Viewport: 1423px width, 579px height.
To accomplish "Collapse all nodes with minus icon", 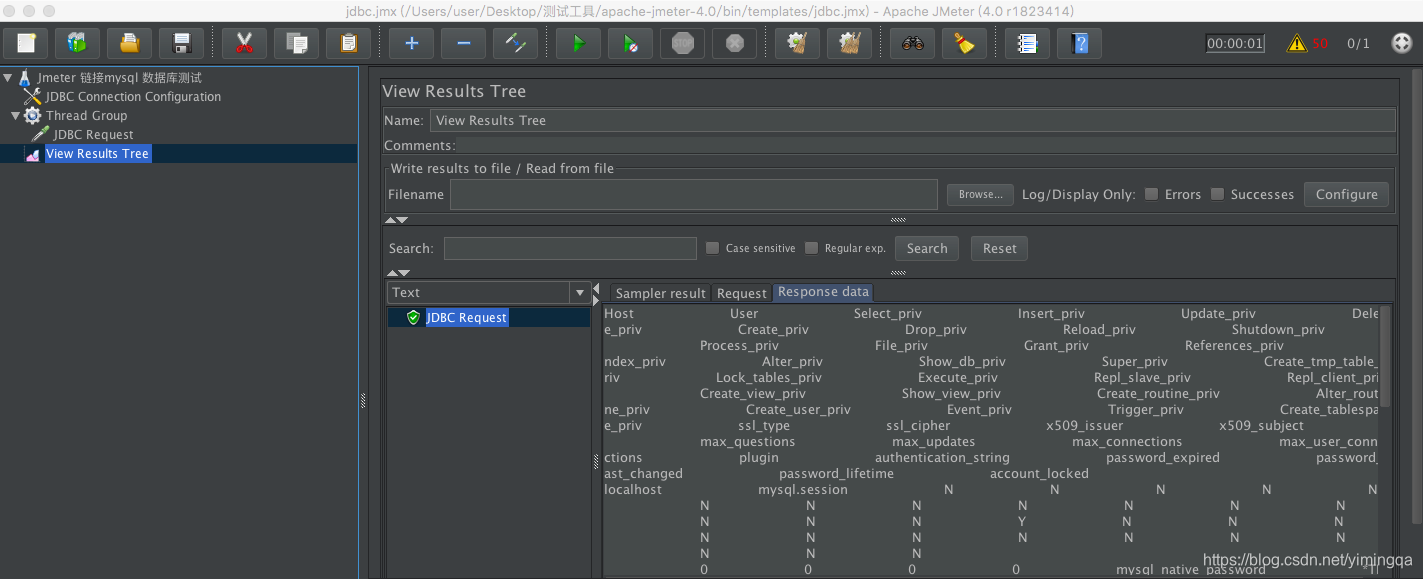I will click(x=463, y=43).
